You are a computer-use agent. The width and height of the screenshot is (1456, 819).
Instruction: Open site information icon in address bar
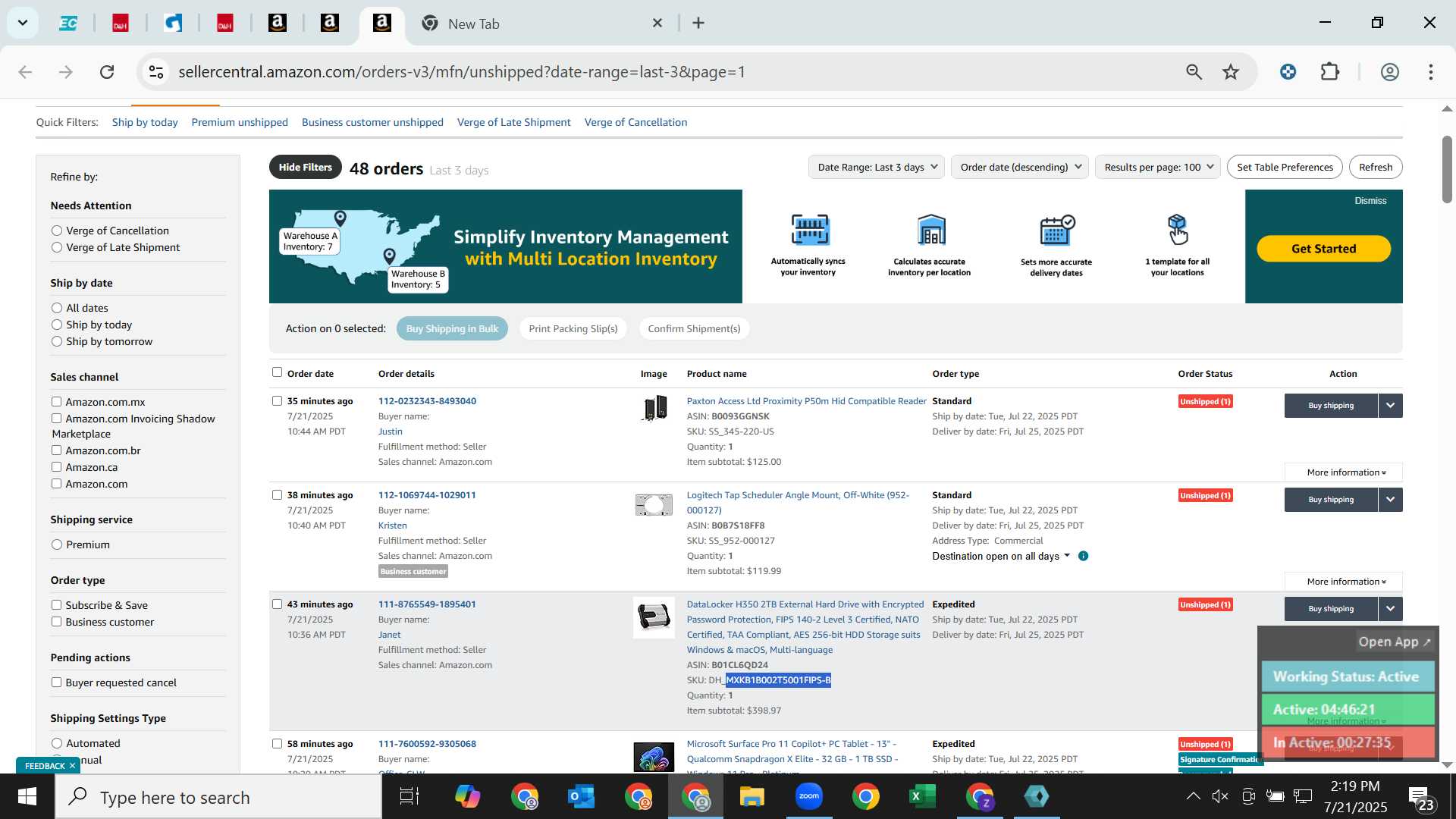pos(156,72)
